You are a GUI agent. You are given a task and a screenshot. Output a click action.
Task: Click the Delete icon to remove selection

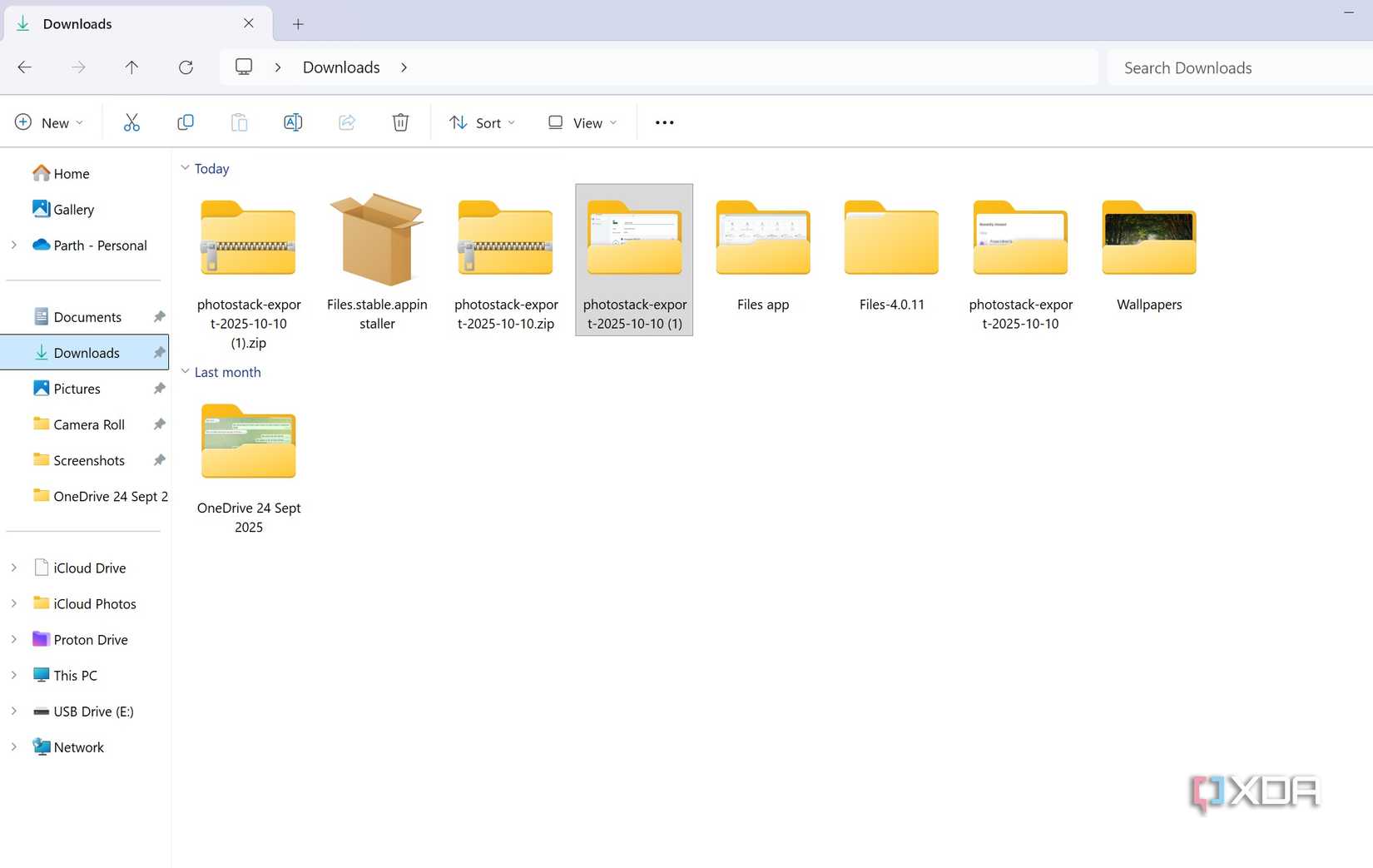pos(400,122)
